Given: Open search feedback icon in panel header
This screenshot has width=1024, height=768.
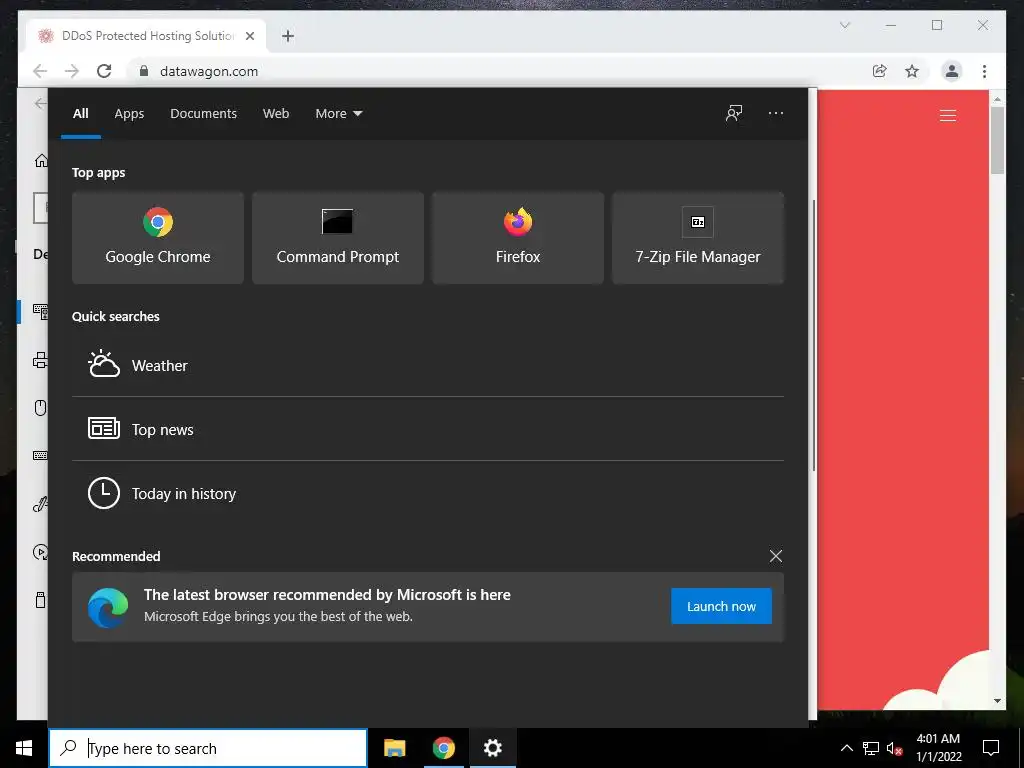Looking at the screenshot, I should coord(734,113).
